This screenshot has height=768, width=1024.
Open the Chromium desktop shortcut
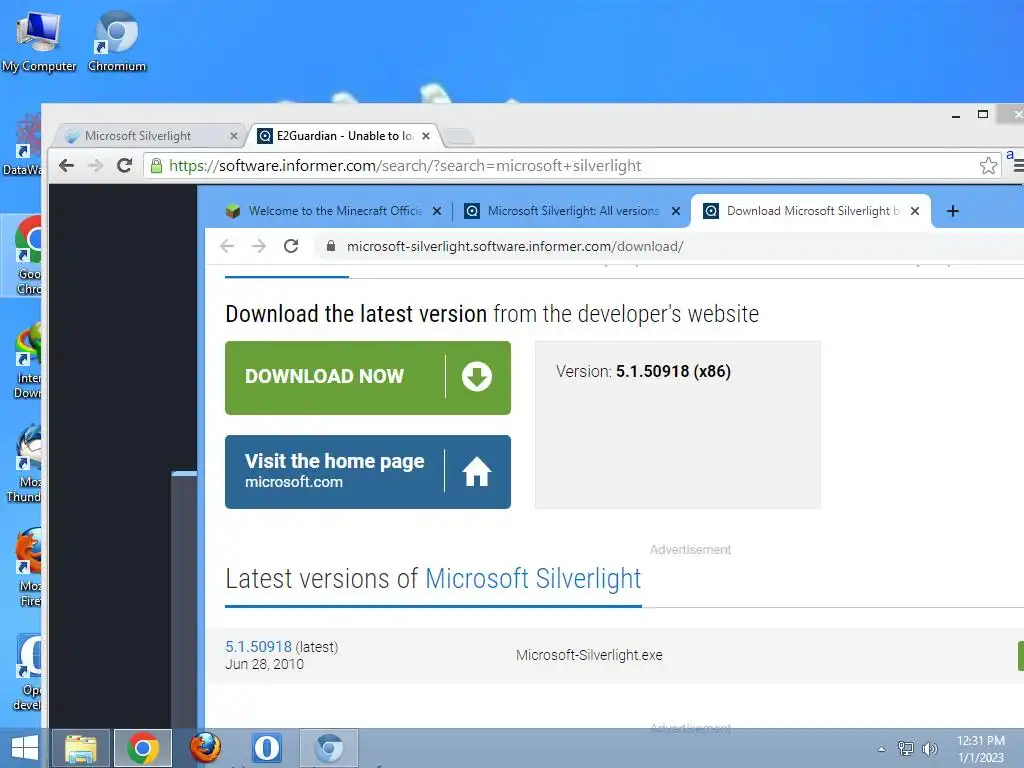point(116,40)
